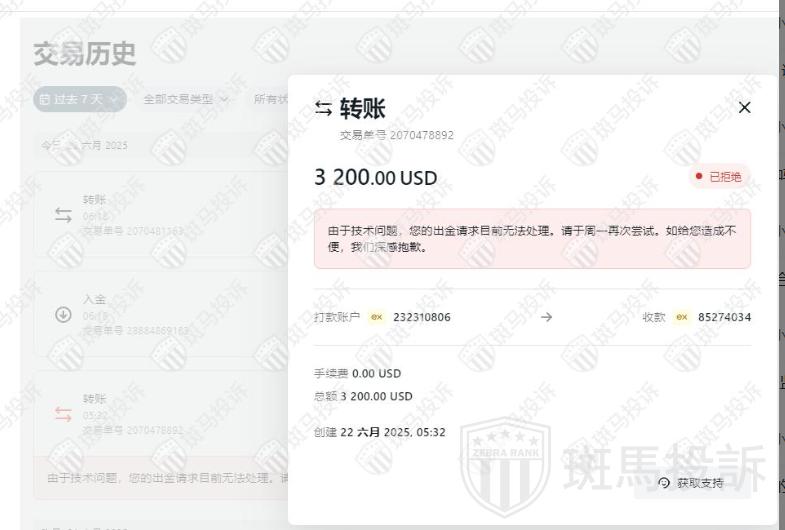The image size is (785, 530).
Task: Close the 转账 detail panel
Action: [744, 108]
